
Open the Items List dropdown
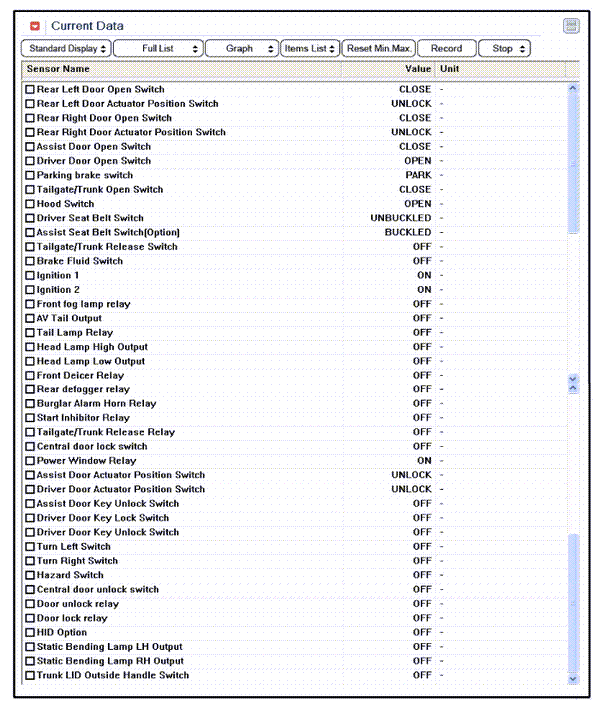[x=310, y=48]
